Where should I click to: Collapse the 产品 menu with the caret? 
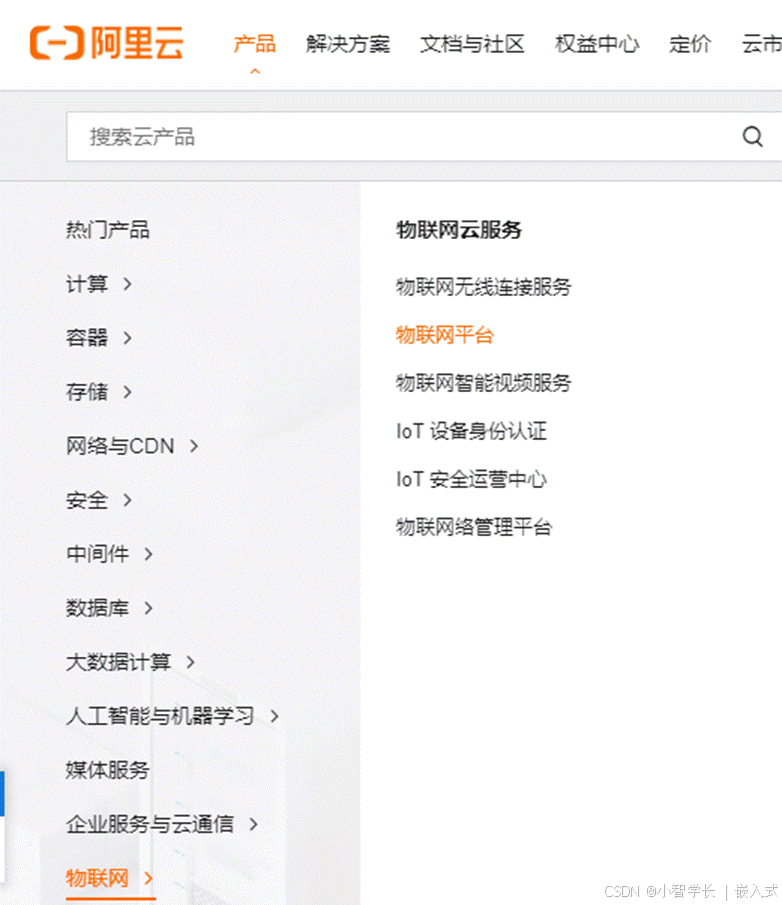pyautogui.click(x=255, y=71)
